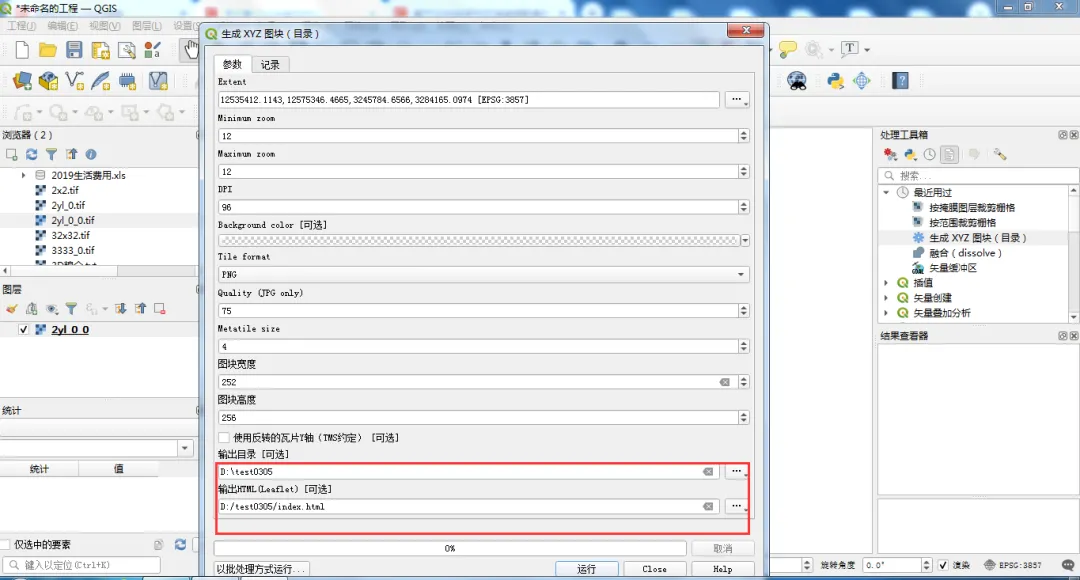1080x580 pixels.
Task: Open the 图层 menu
Action: 146,25
